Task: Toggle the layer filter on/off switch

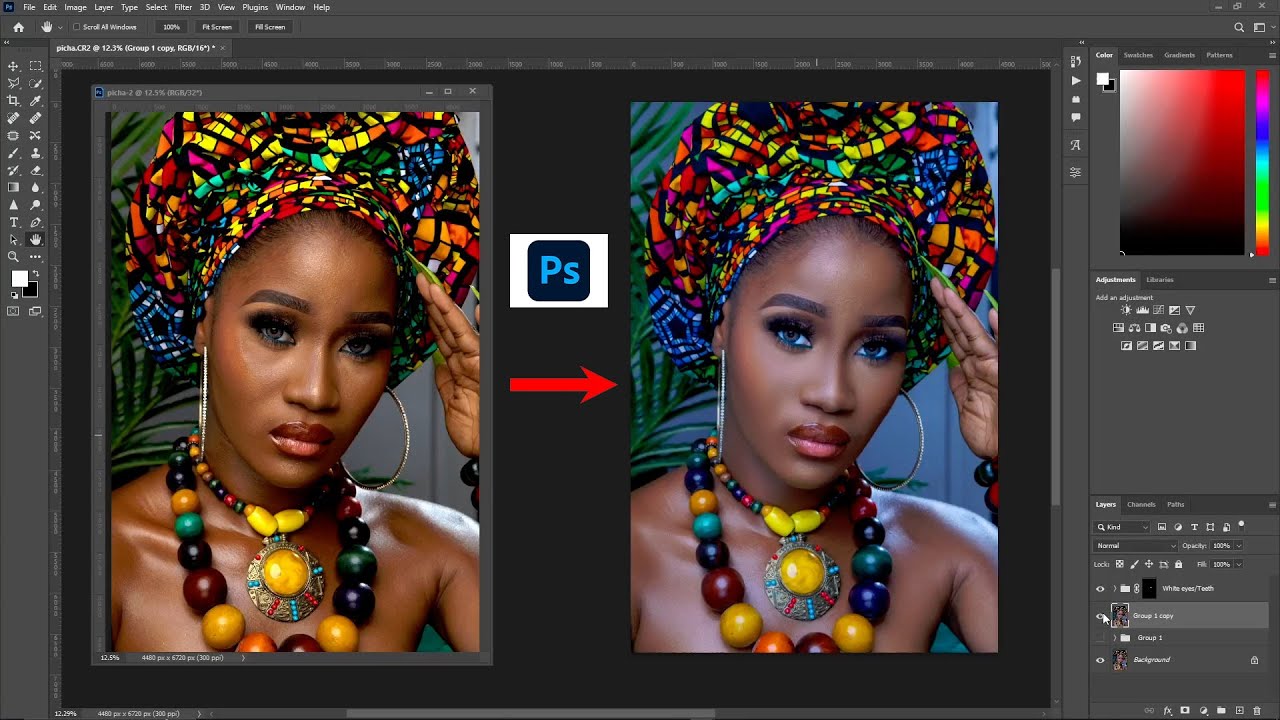Action: click(x=1241, y=525)
